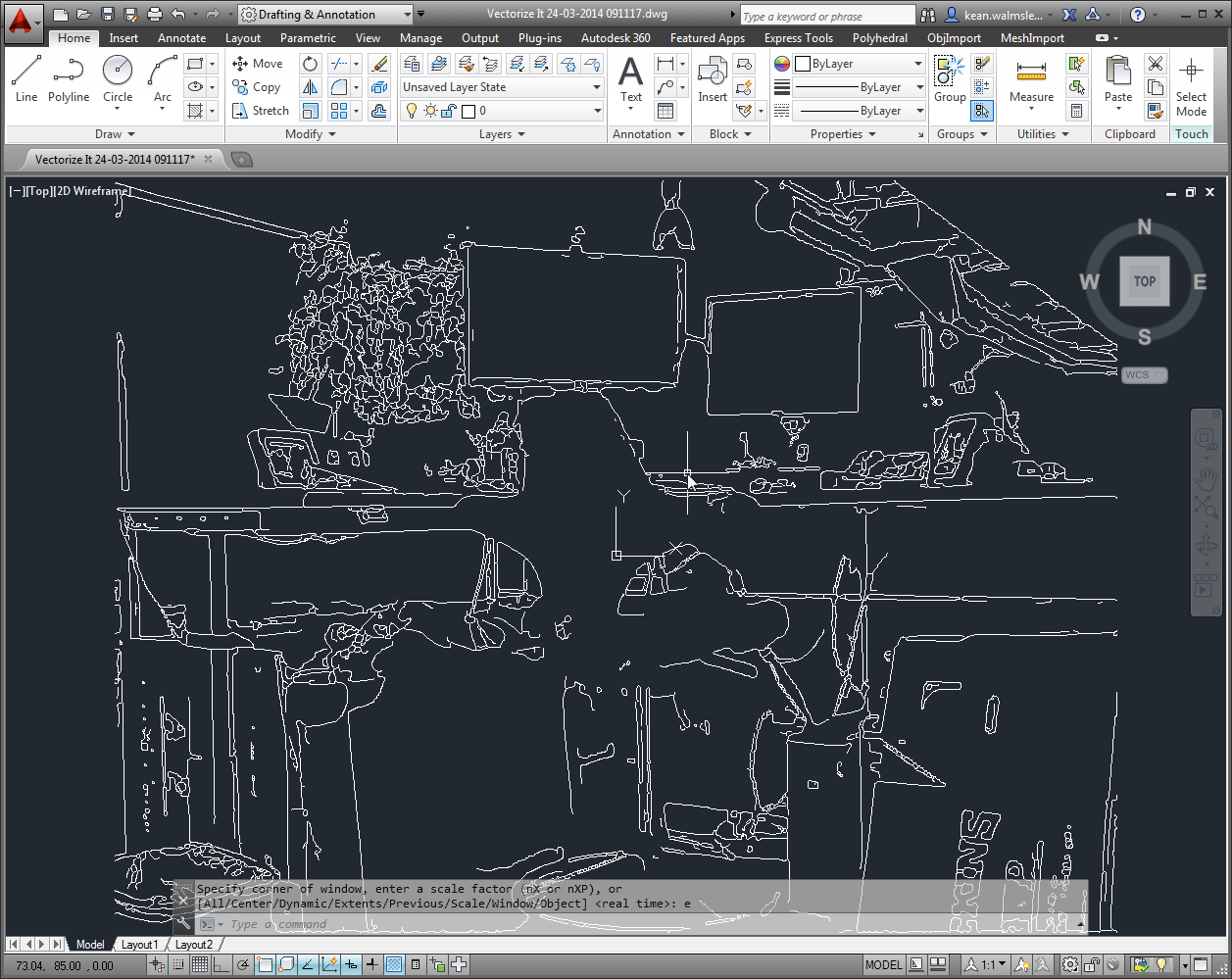Toggle grid display in status bar
1232x979 pixels.
point(200,965)
